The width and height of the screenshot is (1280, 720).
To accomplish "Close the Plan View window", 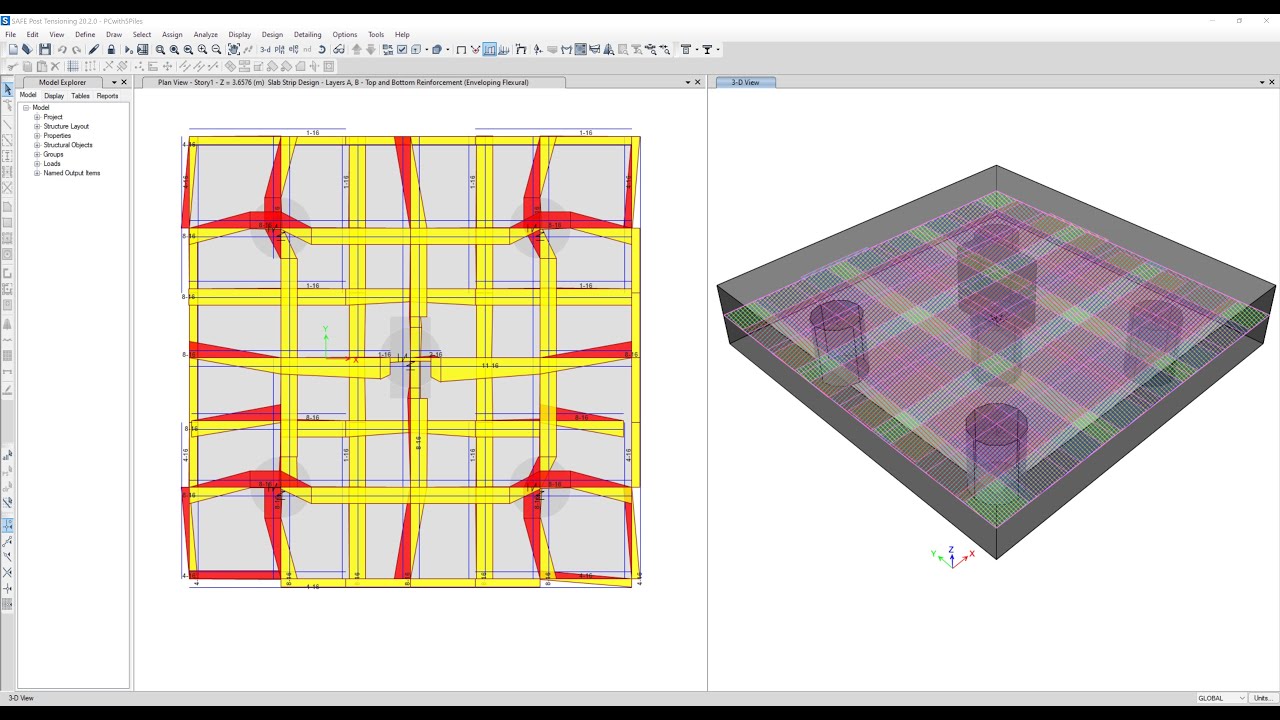I will (697, 82).
